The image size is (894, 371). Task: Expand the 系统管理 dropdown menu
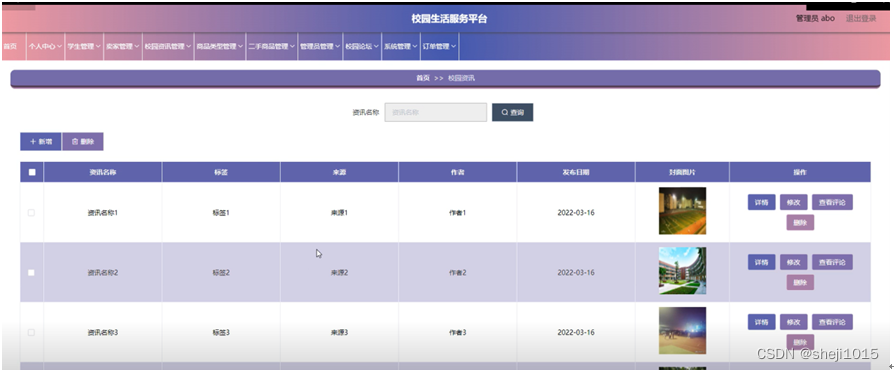click(400, 47)
